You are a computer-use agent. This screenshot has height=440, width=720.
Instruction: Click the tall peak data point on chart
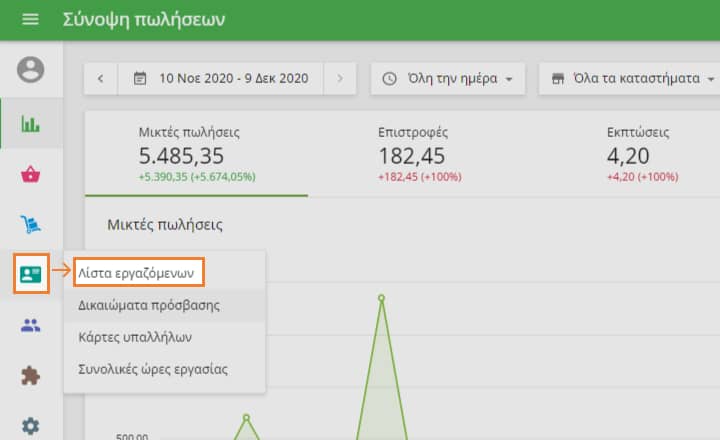(381, 298)
